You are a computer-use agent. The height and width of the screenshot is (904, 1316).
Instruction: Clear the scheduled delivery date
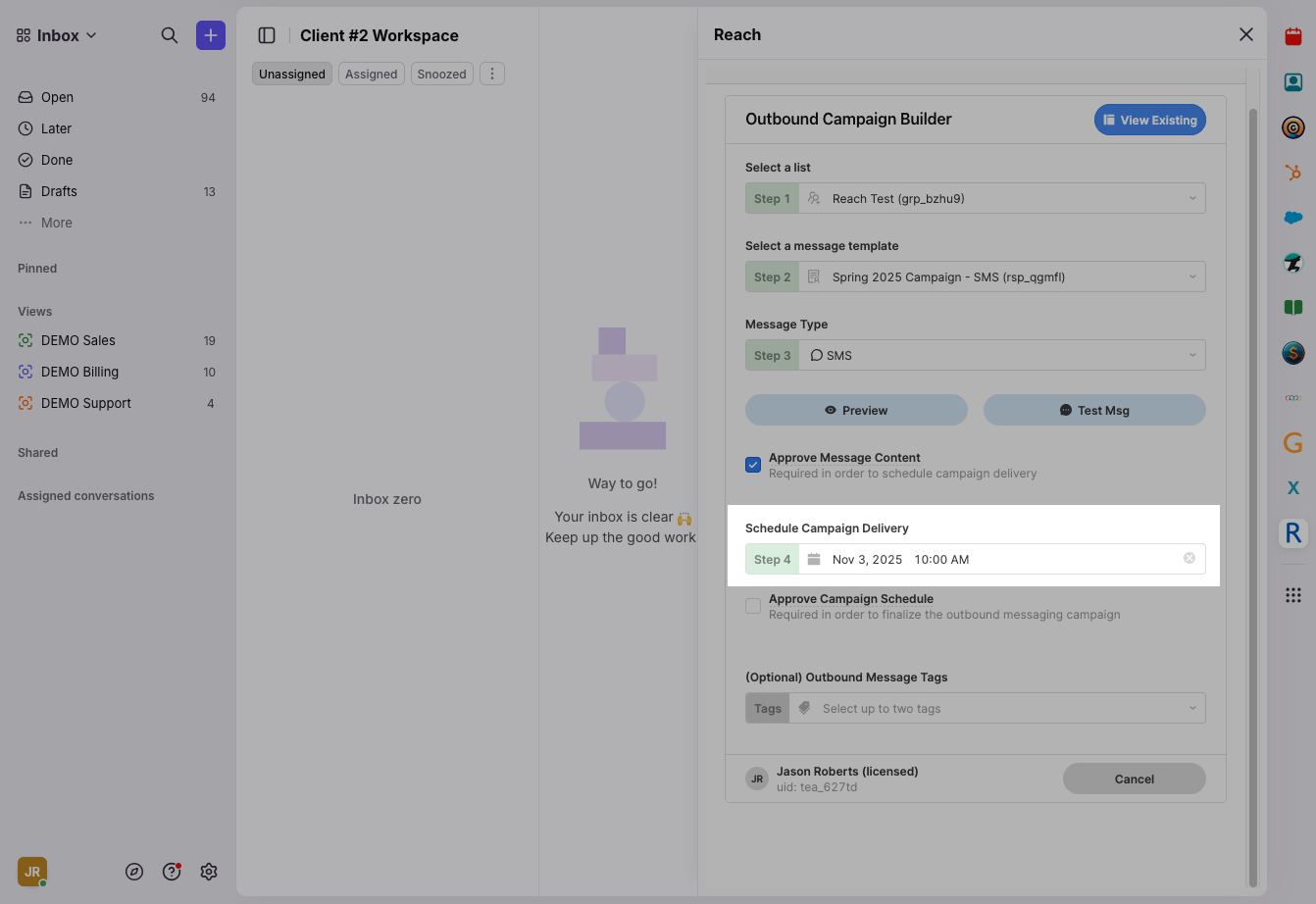(1189, 559)
